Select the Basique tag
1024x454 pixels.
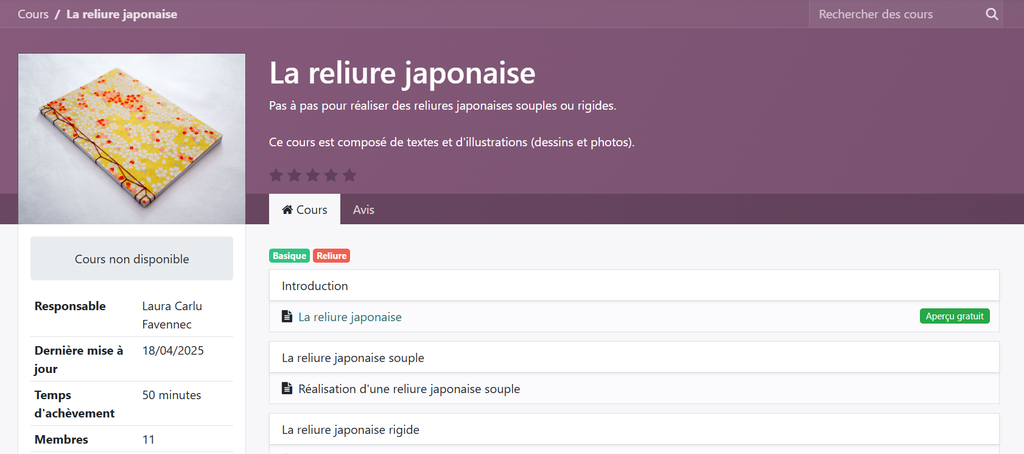tap(289, 256)
